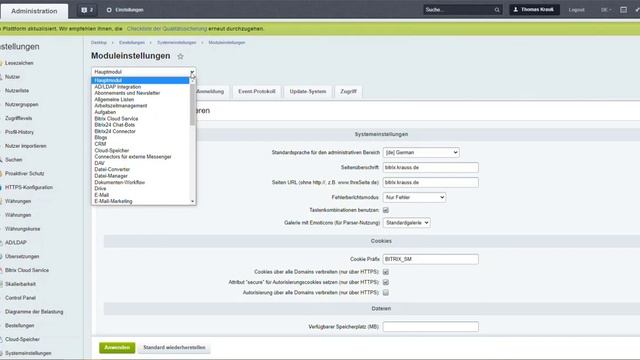Image resolution: width=640 pixels, height=360 pixels.
Task: Click Verfügbarer Speicherplatz (MB) input field
Action: (431, 327)
